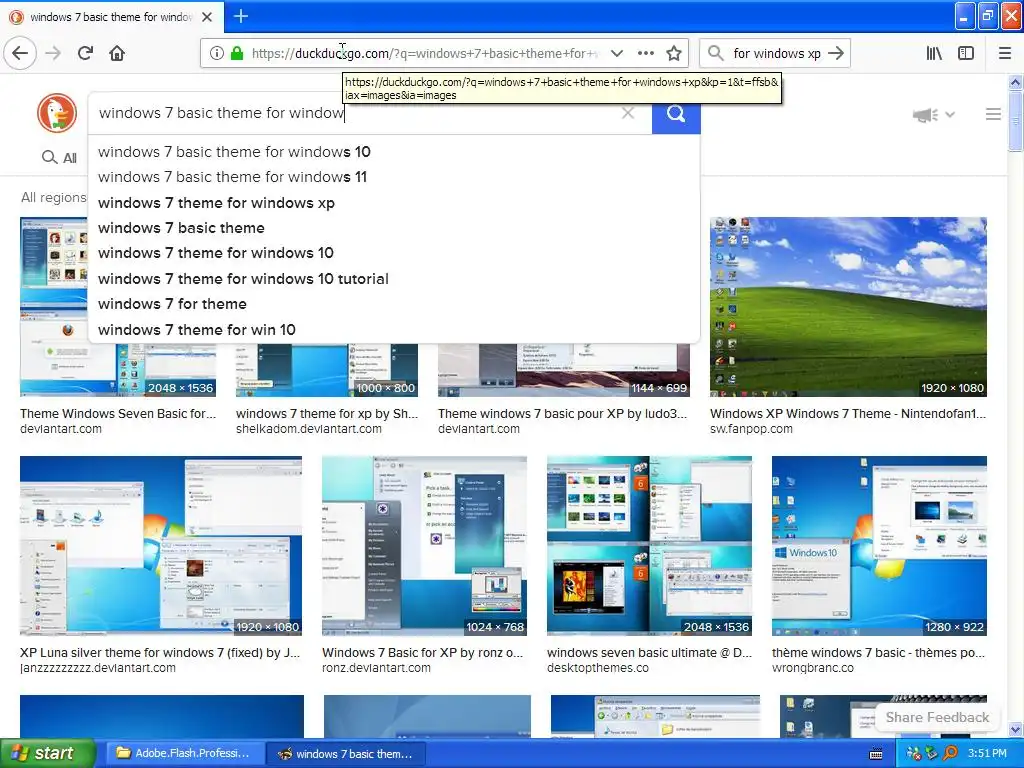The height and width of the screenshot is (768, 1024).
Task: Bookmark this page with the star
Action: pyautogui.click(x=675, y=54)
